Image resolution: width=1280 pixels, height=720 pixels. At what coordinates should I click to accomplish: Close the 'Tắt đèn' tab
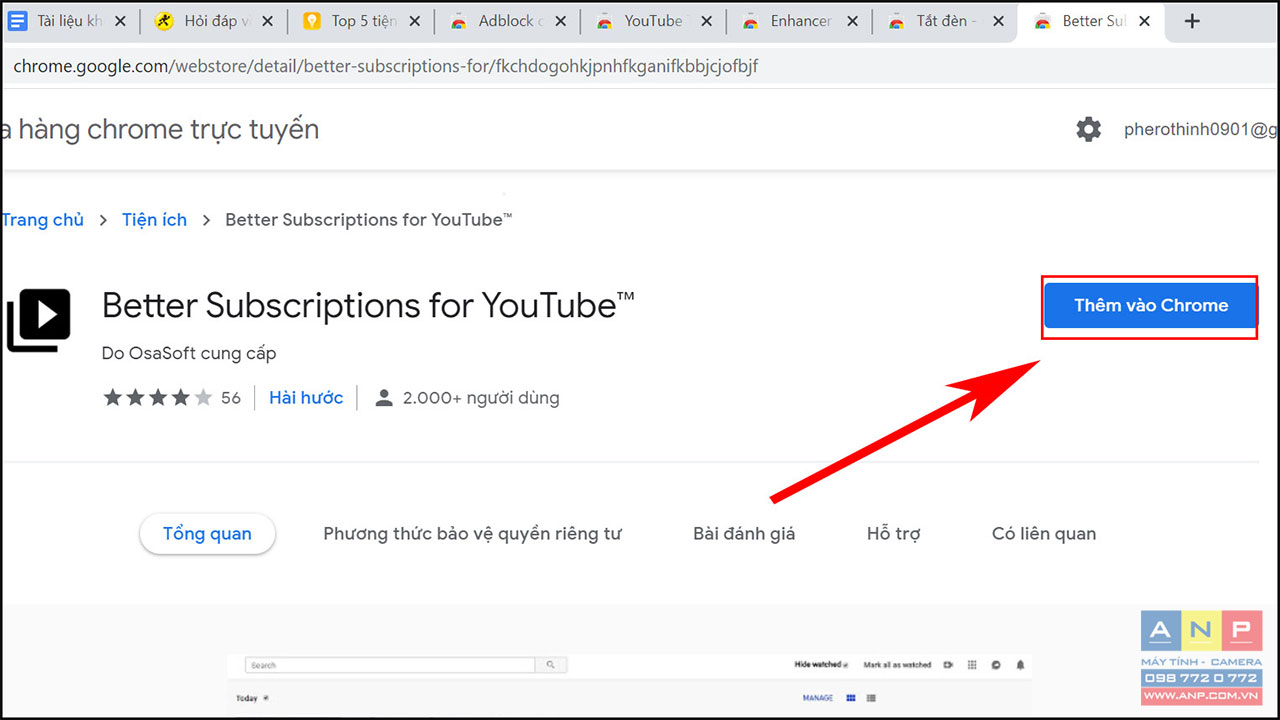tap(998, 21)
